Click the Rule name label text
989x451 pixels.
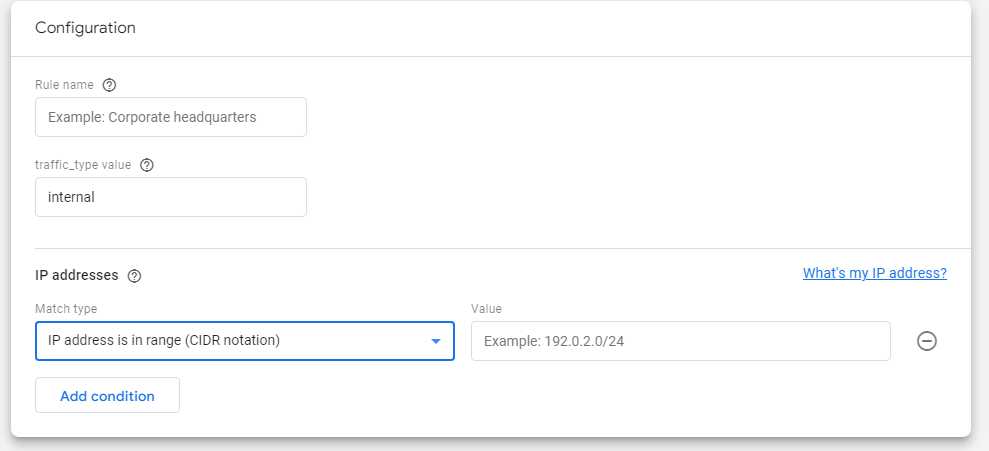point(64,85)
